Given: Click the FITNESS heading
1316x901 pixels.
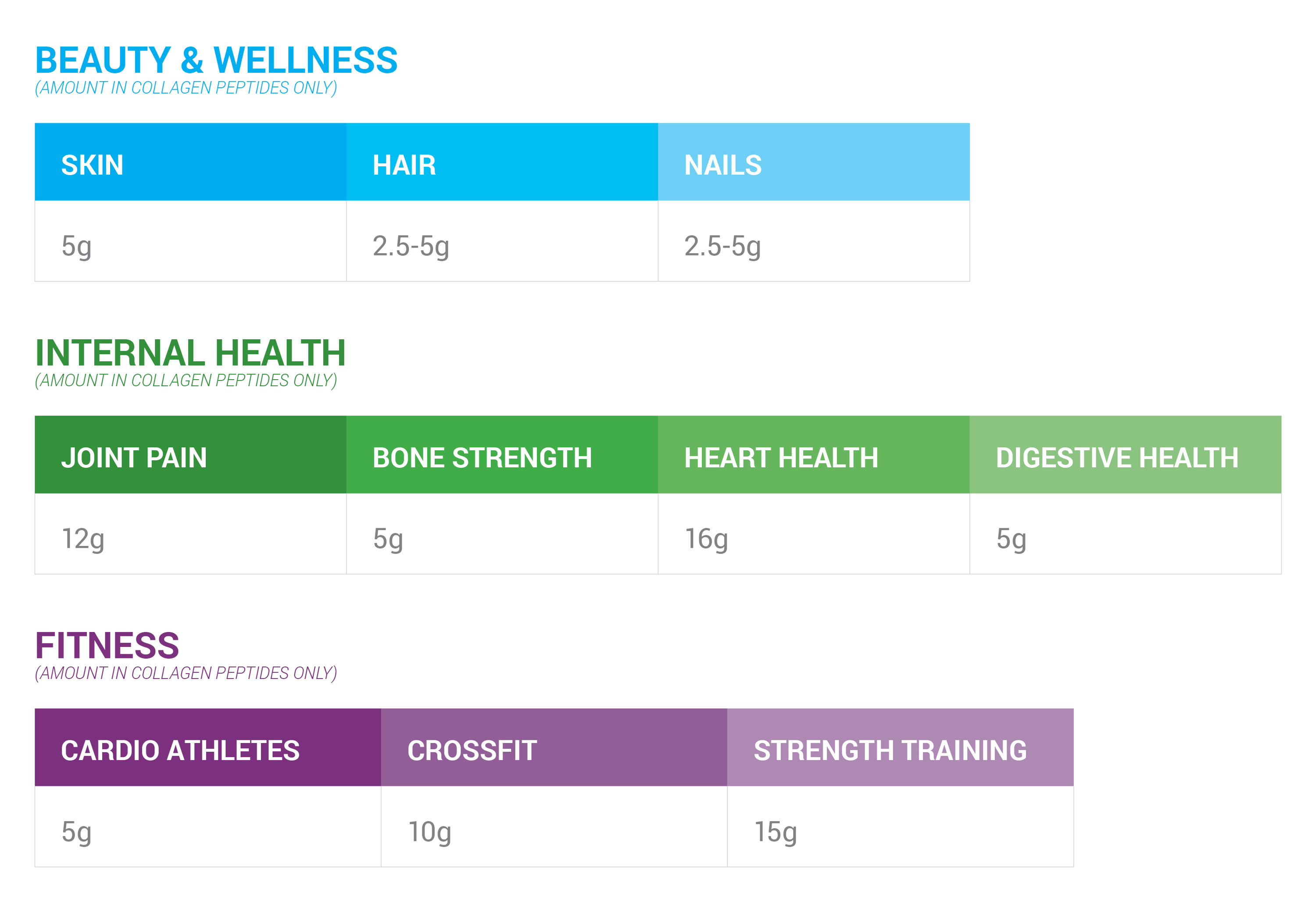Looking at the screenshot, I should (x=107, y=646).
